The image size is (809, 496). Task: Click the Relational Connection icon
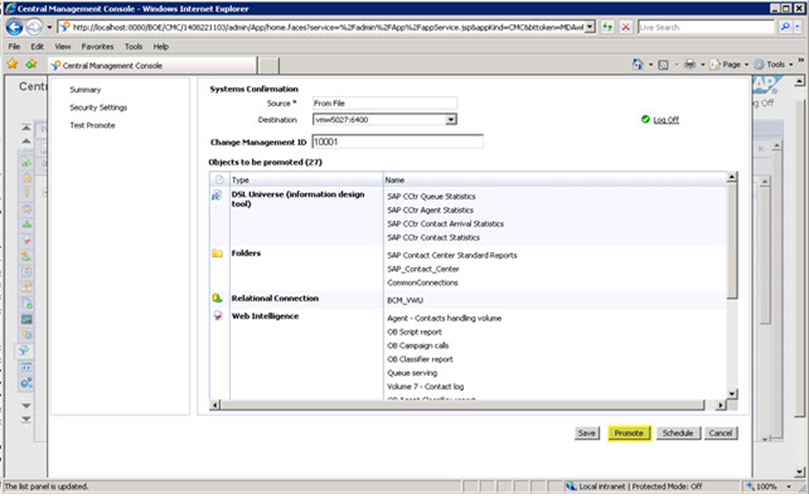click(x=217, y=298)
